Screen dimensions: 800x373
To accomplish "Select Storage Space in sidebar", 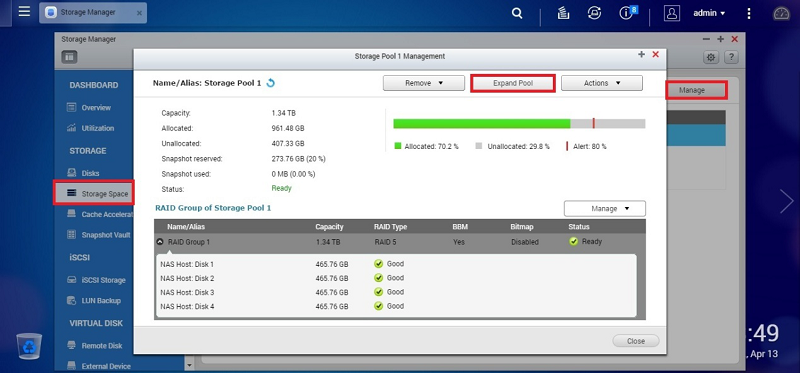I will coord(93,193).
